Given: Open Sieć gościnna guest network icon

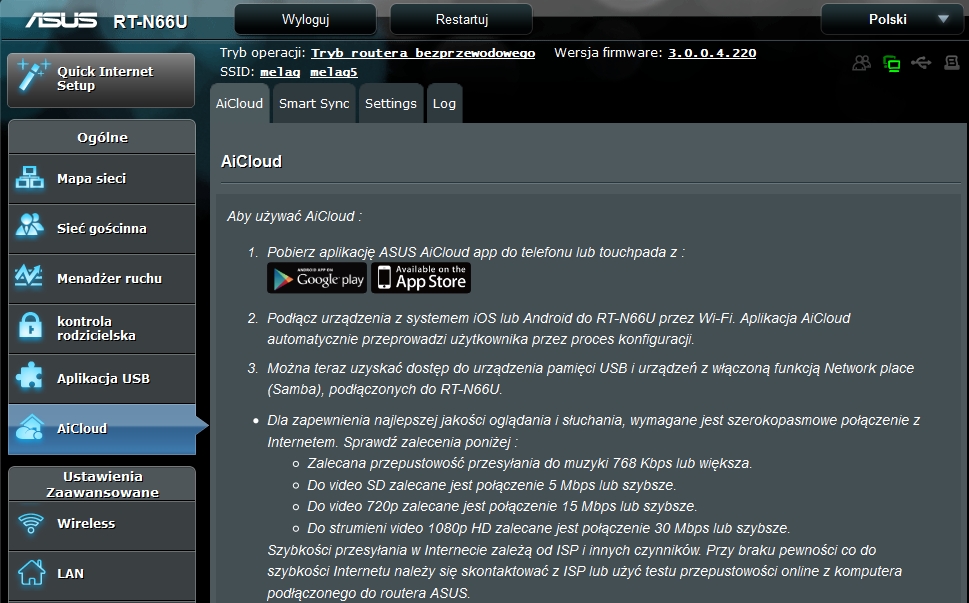Looking at the screenshot, I should click(x=30, y=226).
